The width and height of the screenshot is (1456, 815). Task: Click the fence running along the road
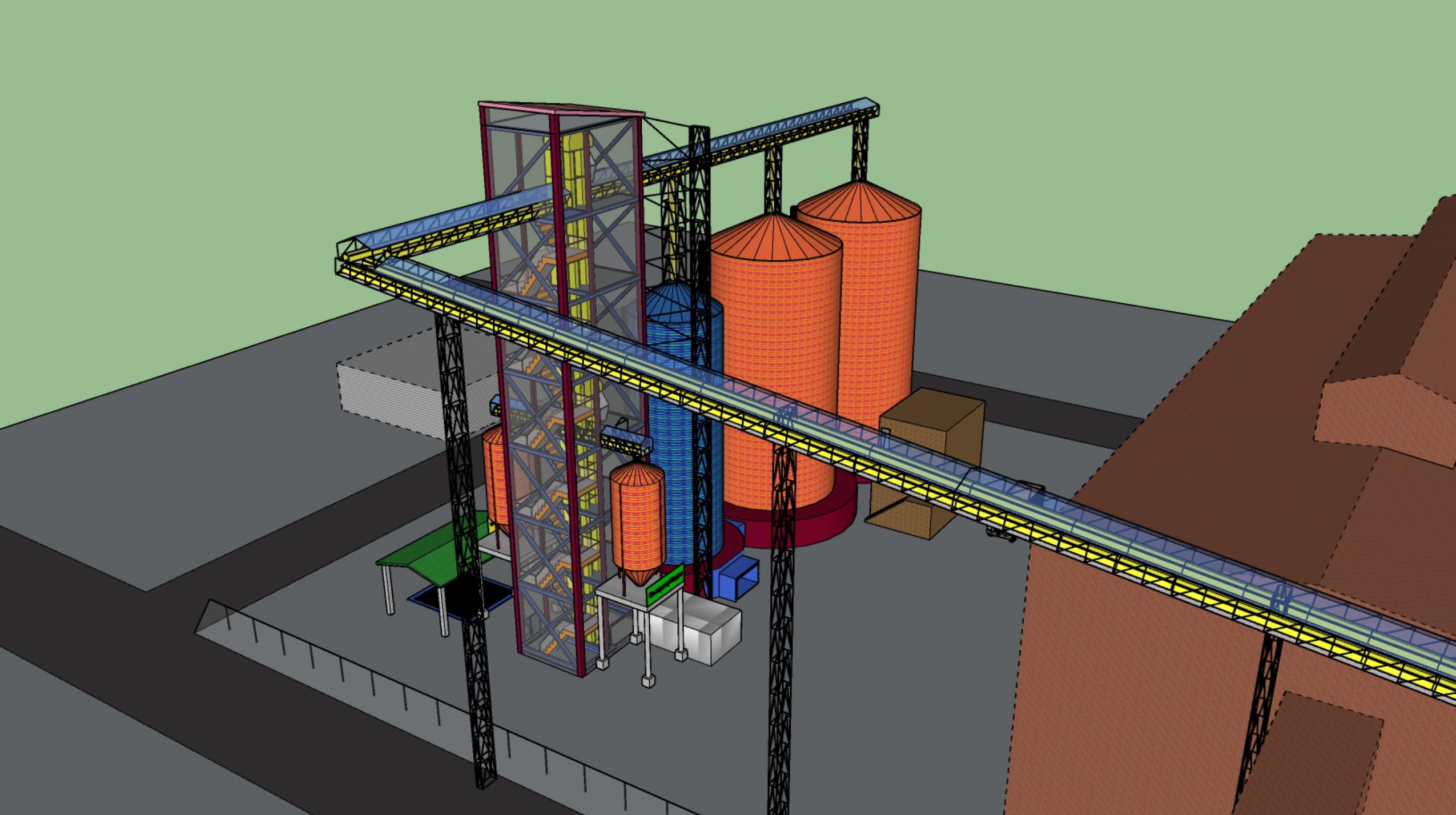click(343, 668)
